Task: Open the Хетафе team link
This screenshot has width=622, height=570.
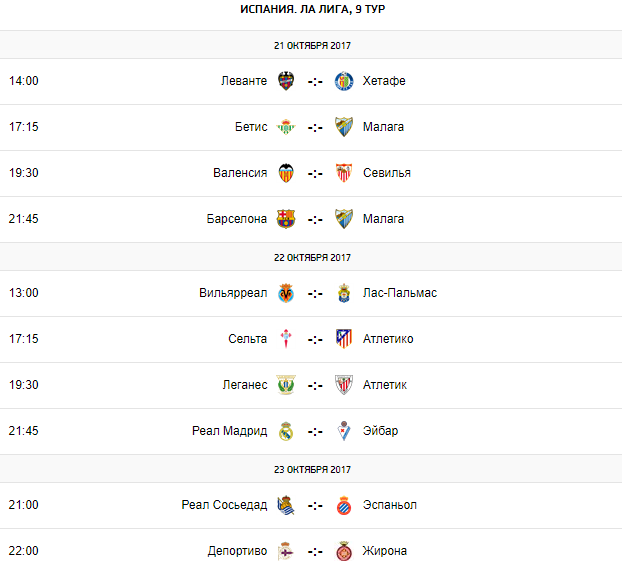Action: click(x=384, y=81)
